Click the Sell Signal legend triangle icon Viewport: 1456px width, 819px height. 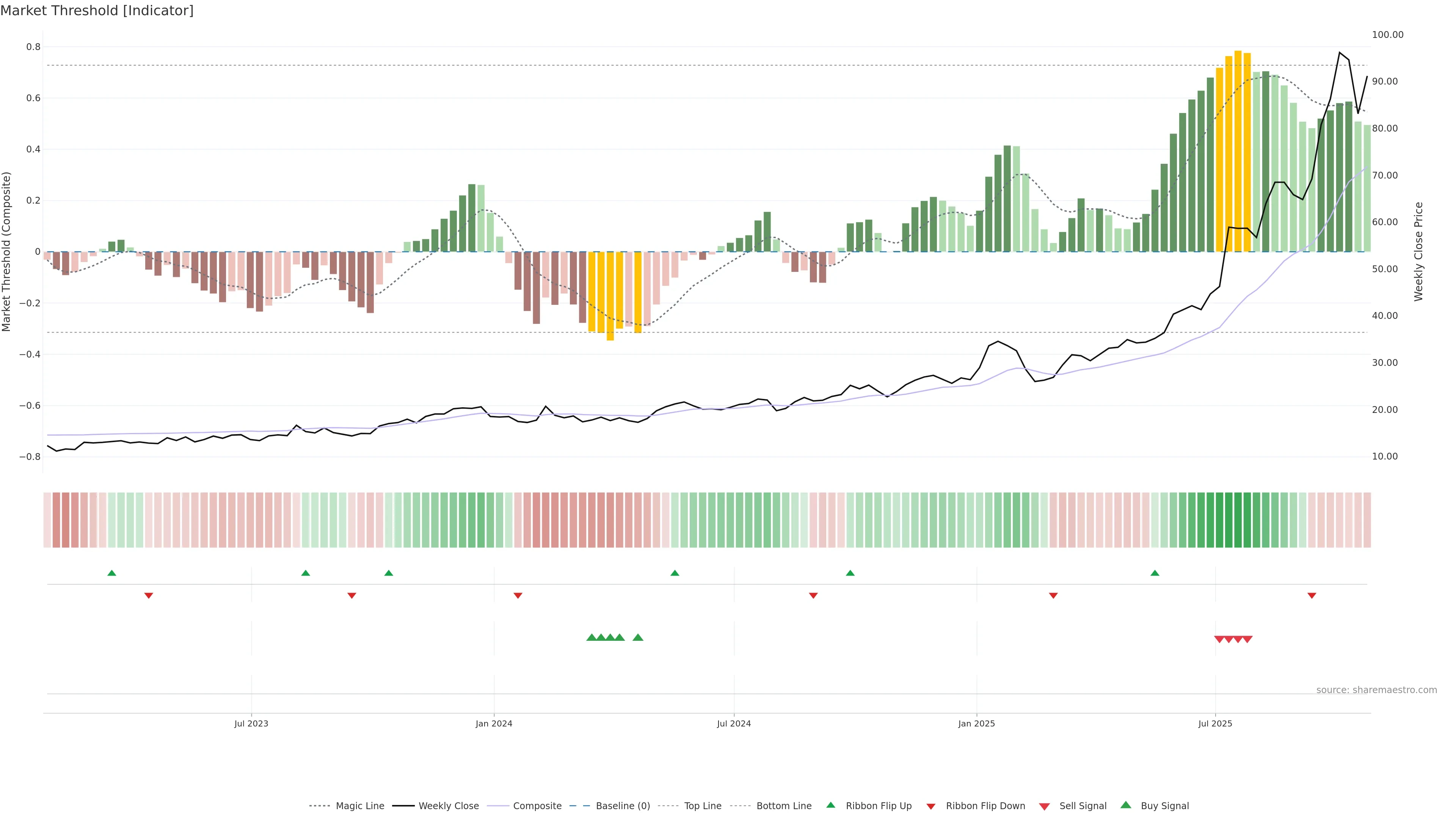[x=1045, y=806]
